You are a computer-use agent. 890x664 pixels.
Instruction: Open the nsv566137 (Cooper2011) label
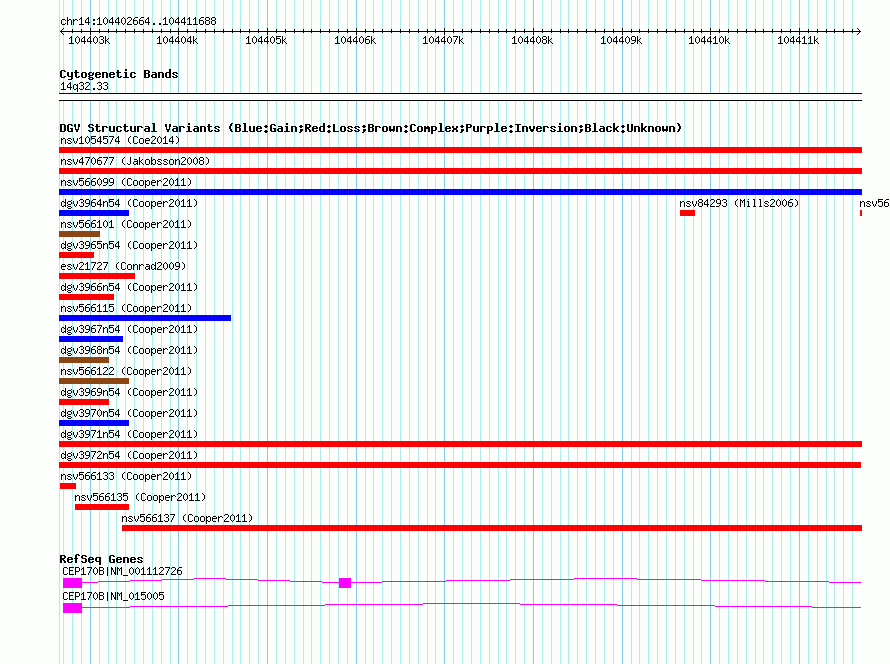[x=187, y=518]
